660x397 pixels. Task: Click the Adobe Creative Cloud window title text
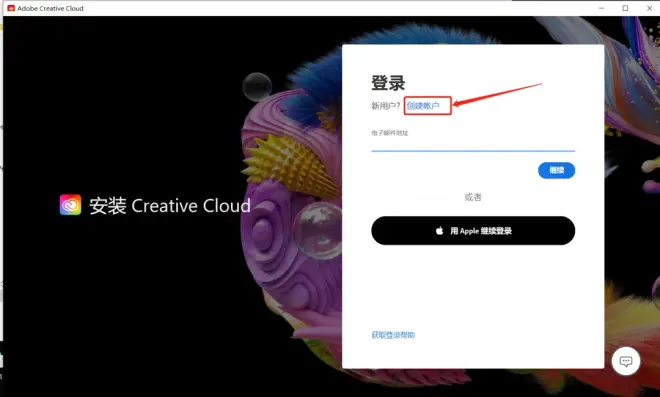click(50, 8)
